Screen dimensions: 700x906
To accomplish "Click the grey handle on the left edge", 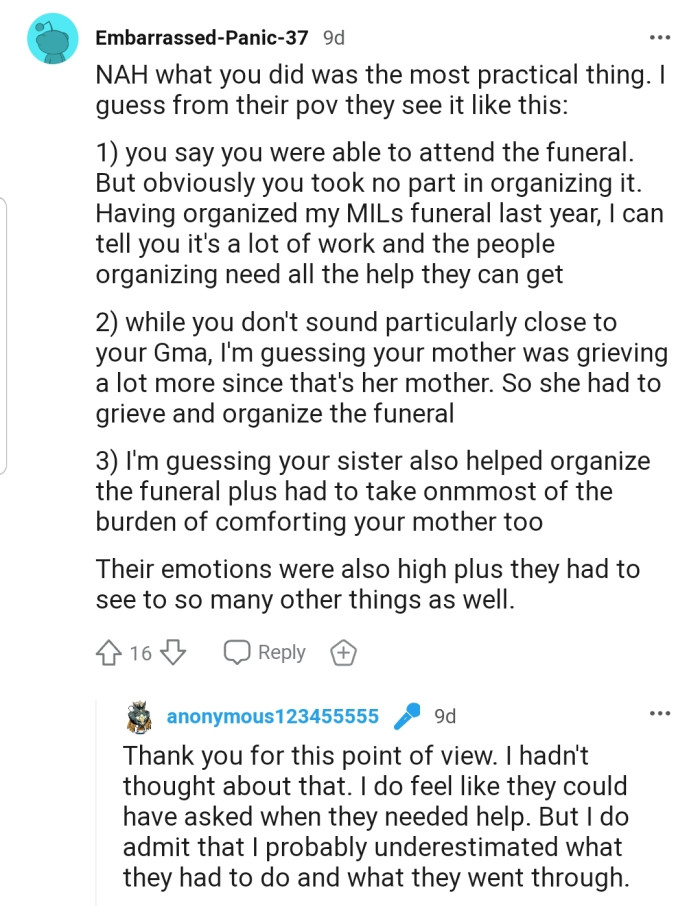I will (4, 335).
